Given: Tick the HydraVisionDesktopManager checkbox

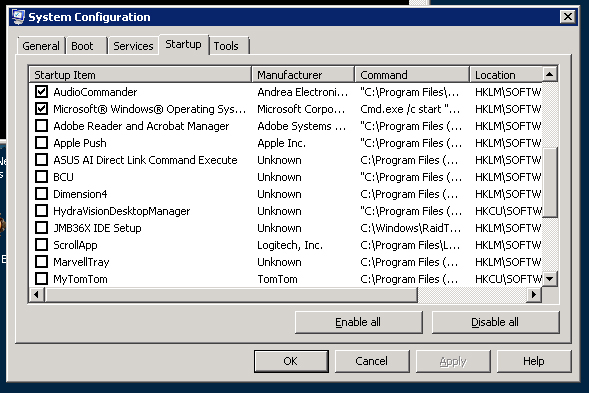Looking at the screenshot, I should 41,211.
